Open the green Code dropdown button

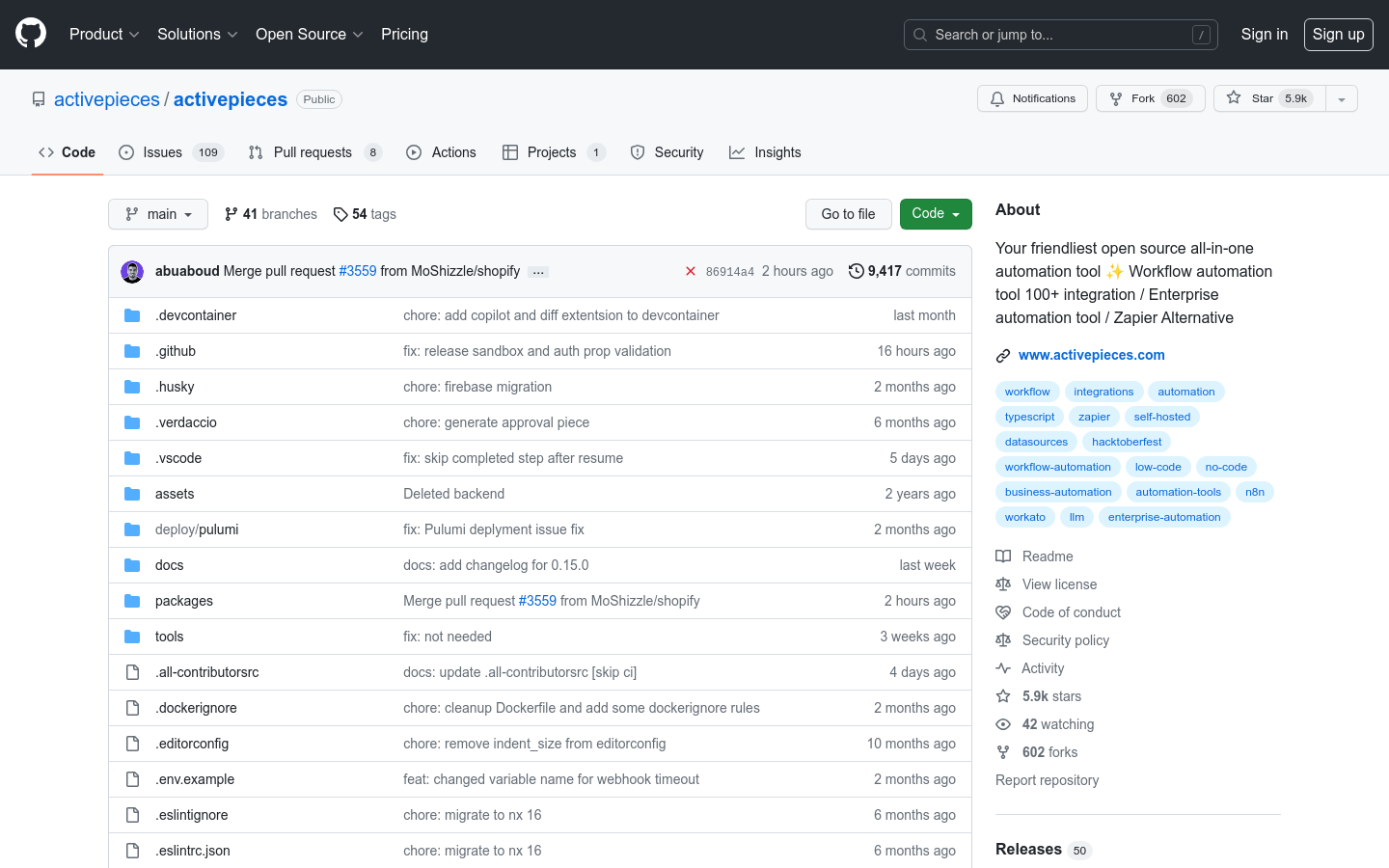click(x=936, y=214)
